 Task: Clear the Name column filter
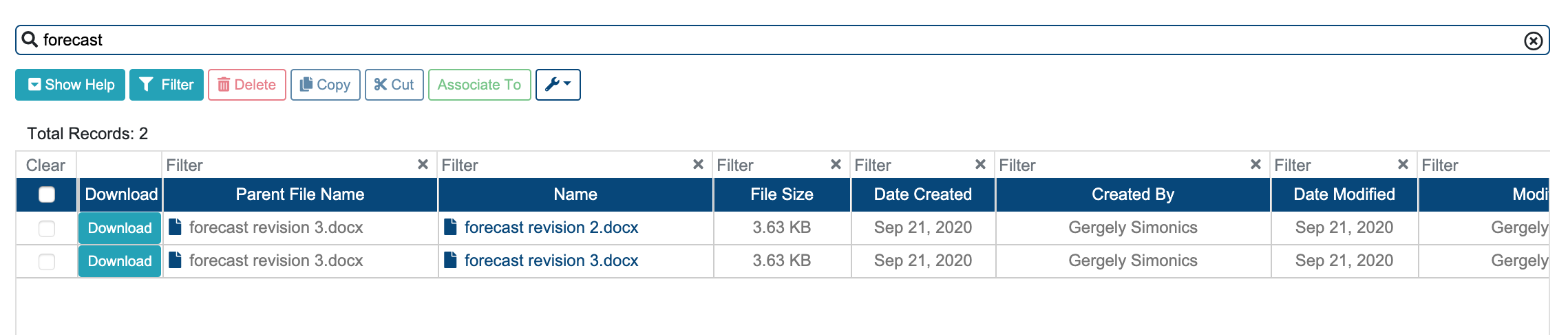698,165
